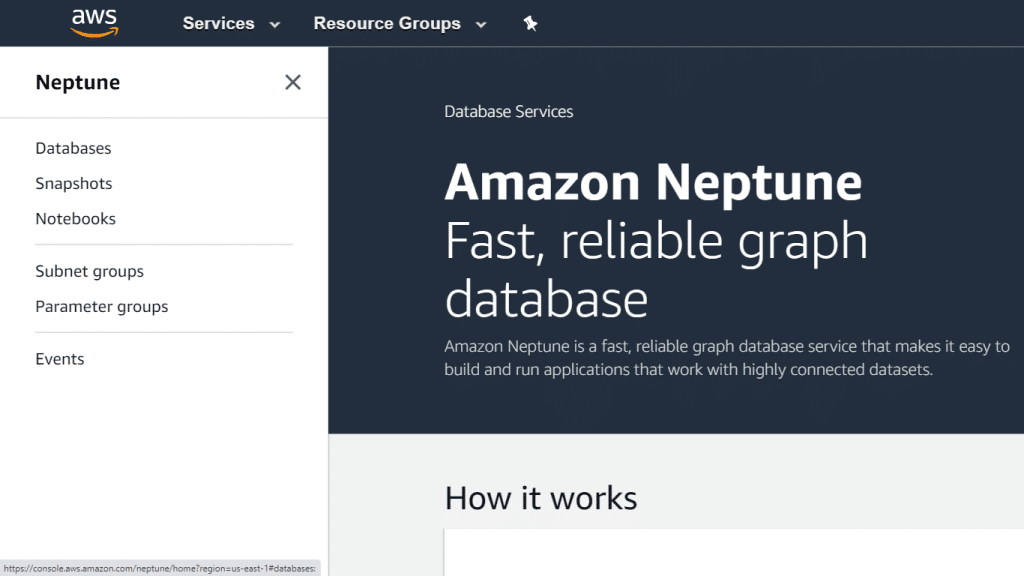The height and width of the screenshot is (576, 1024).
Task: Open the Resource Groups menu
Action: (x=386, y=23)
